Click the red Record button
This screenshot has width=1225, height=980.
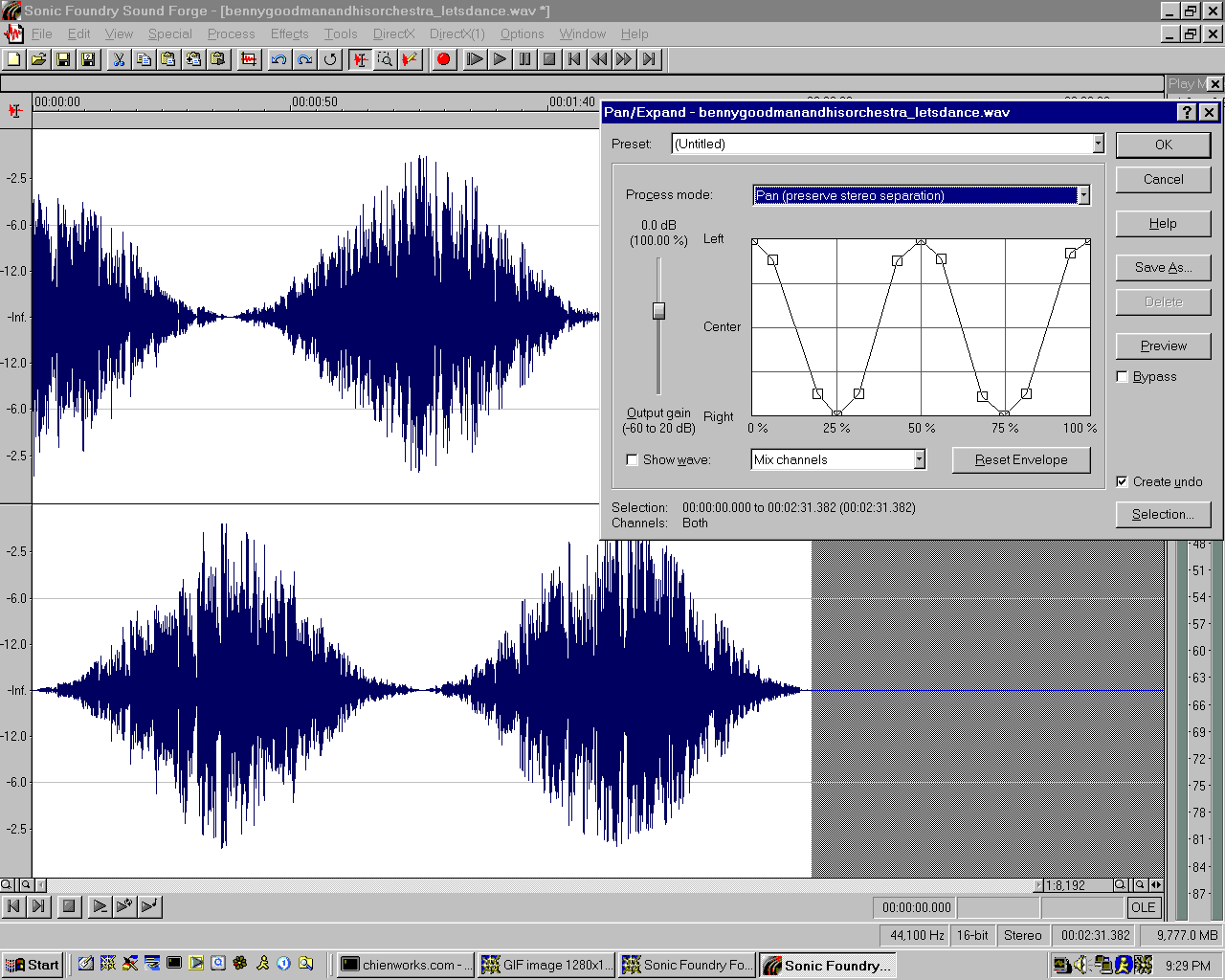point(443,59)
